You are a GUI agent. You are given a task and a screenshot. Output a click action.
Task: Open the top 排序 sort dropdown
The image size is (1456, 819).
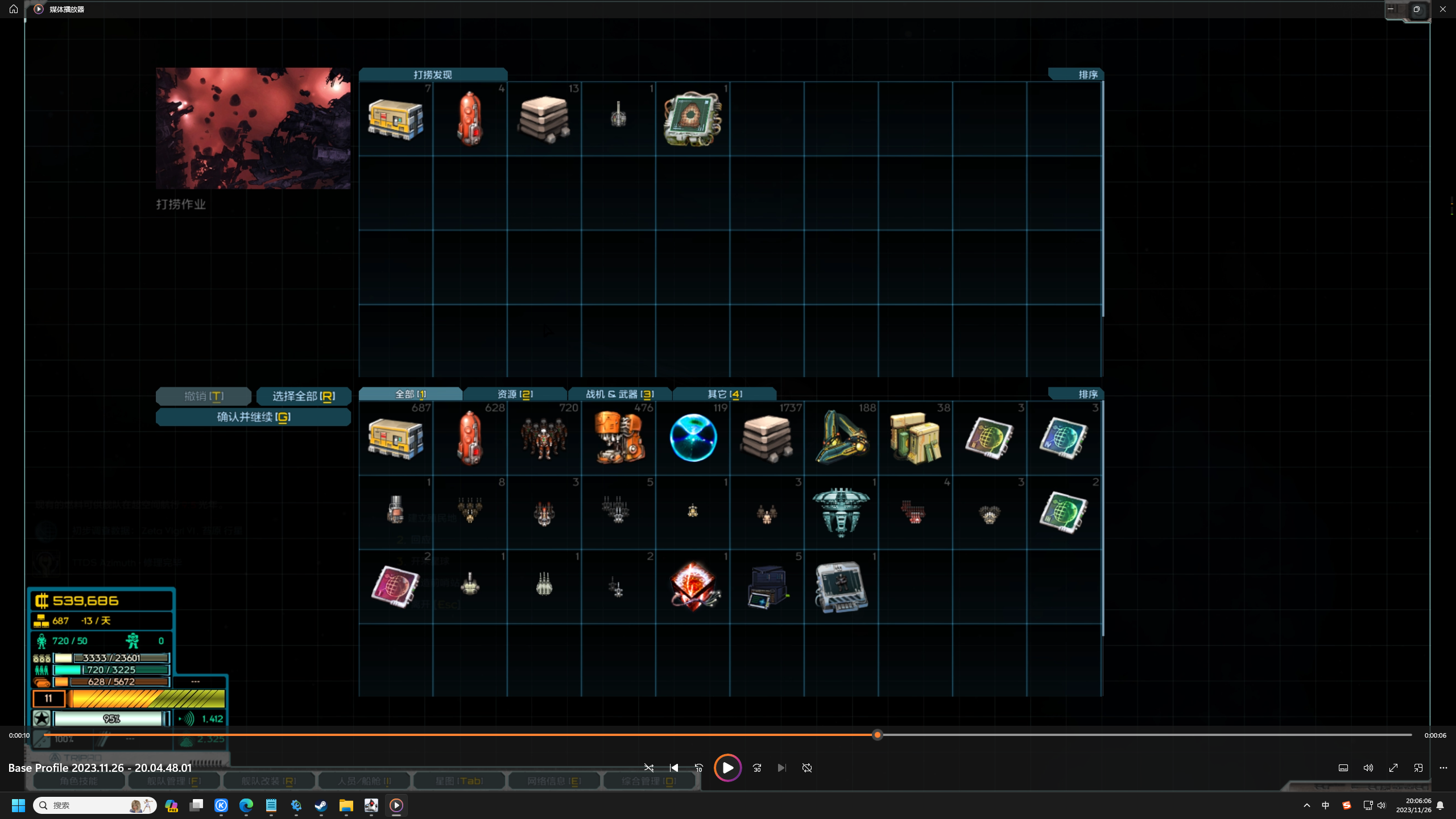point(1087,74)
